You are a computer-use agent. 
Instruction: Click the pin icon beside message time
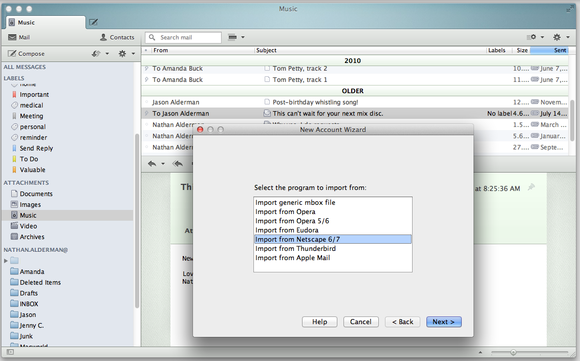pyautogui.click(x=531, y=187)
